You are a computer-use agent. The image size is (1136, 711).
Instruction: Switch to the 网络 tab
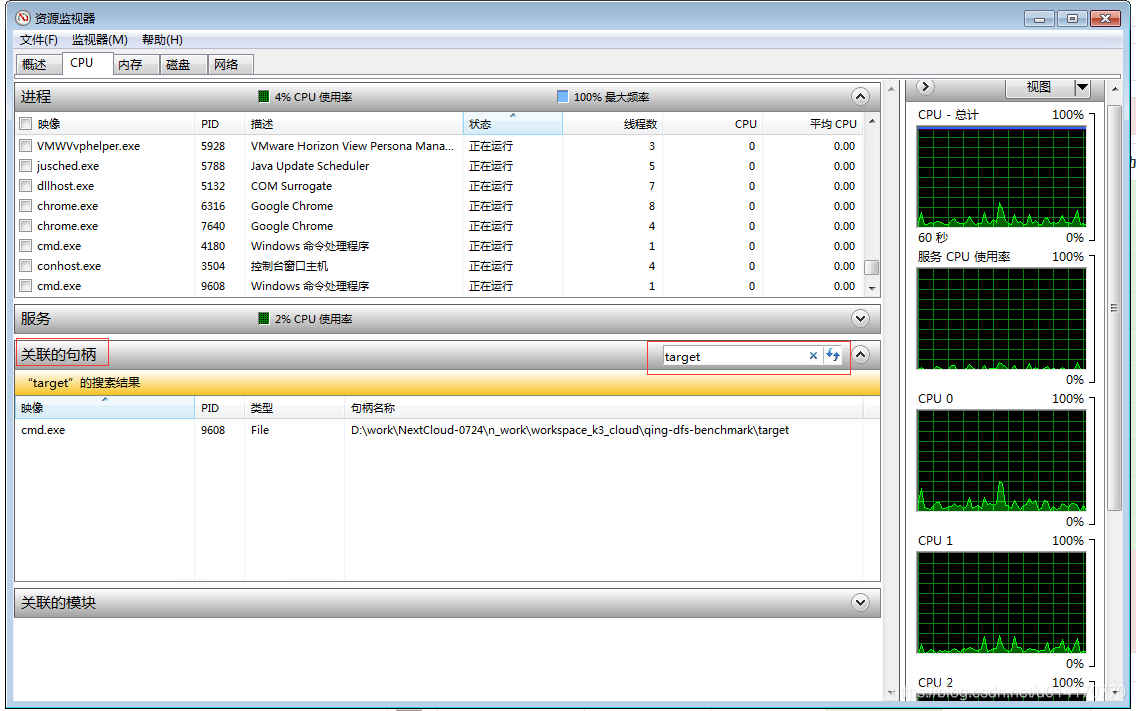coord(231,65)
